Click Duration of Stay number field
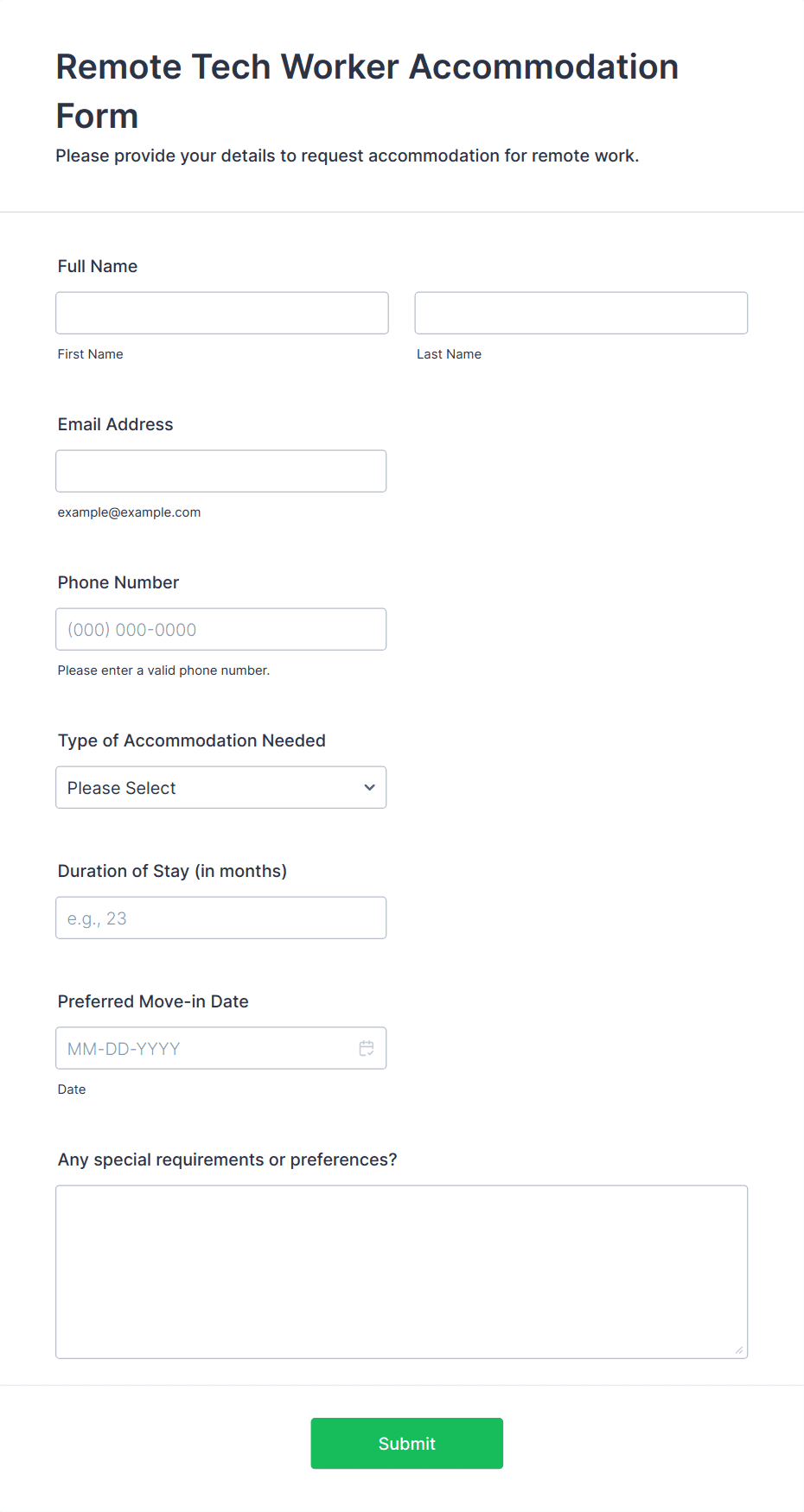The image size is (804, 1512). [x=220, y=918]
